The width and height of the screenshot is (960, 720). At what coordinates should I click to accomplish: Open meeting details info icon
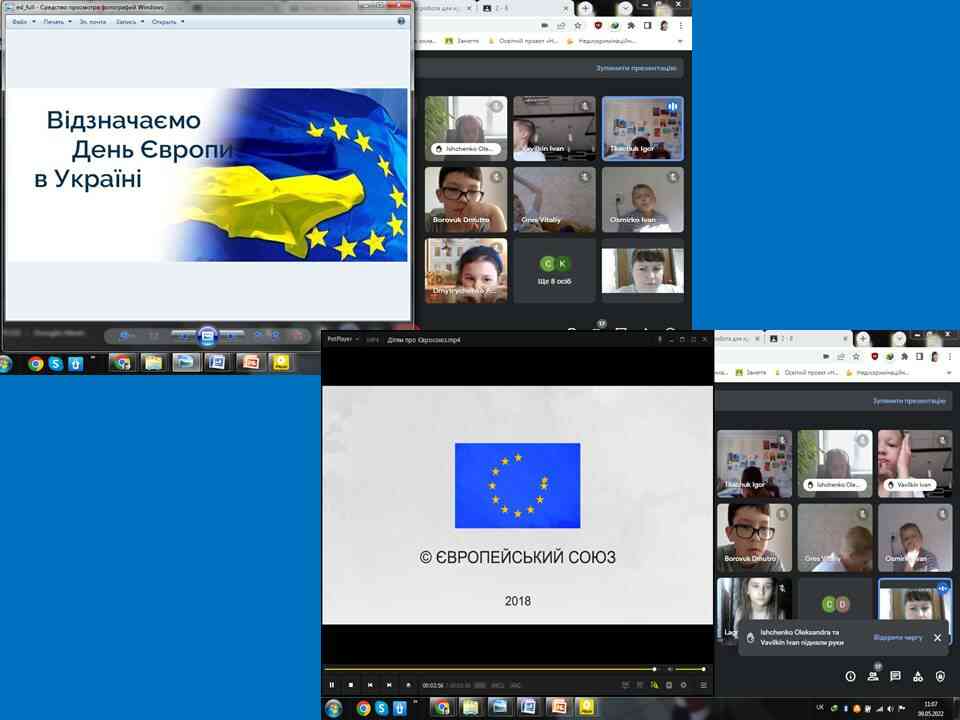pos(850,676)
